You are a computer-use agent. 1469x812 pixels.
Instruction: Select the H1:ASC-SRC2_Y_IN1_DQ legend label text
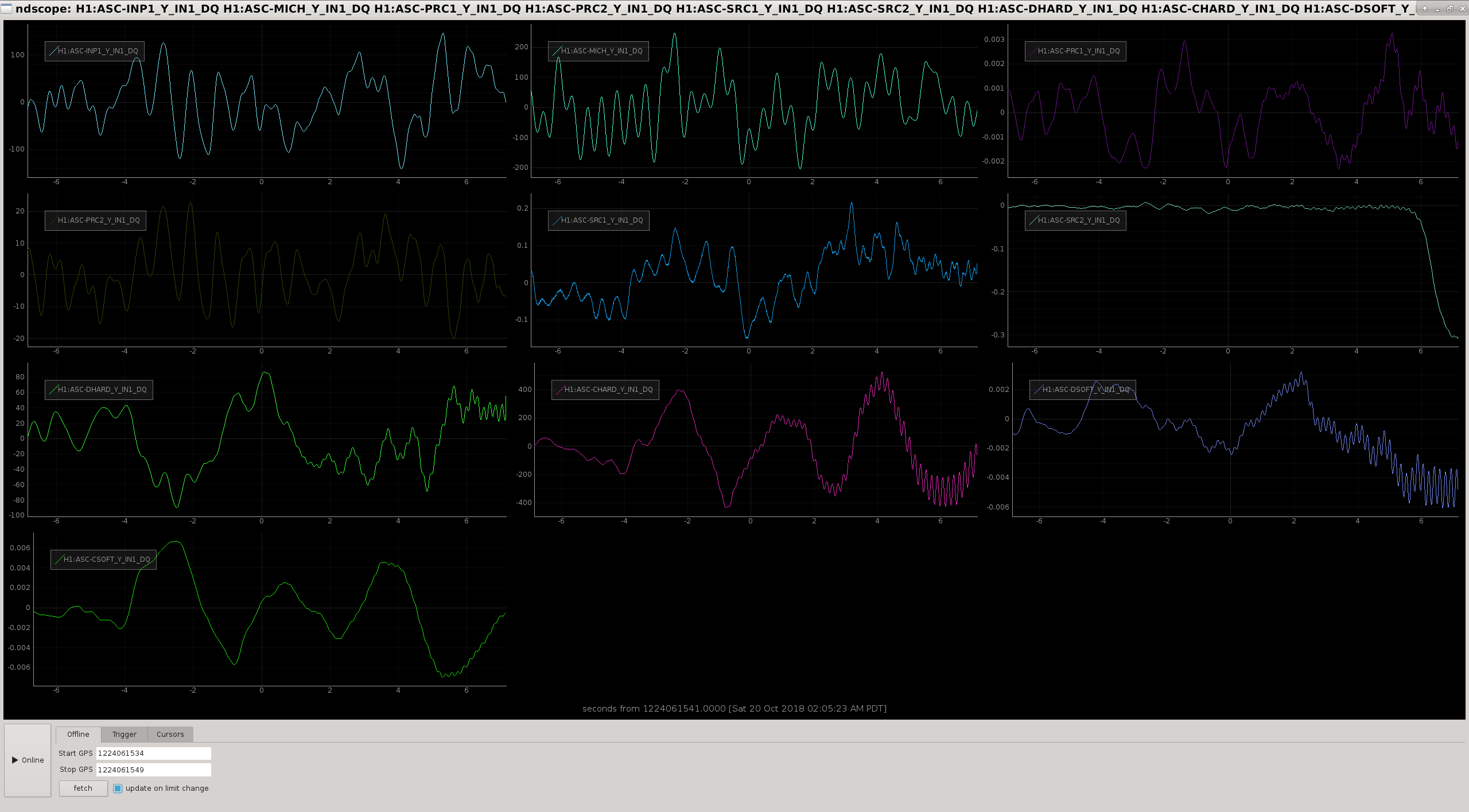click(1079, 220)
